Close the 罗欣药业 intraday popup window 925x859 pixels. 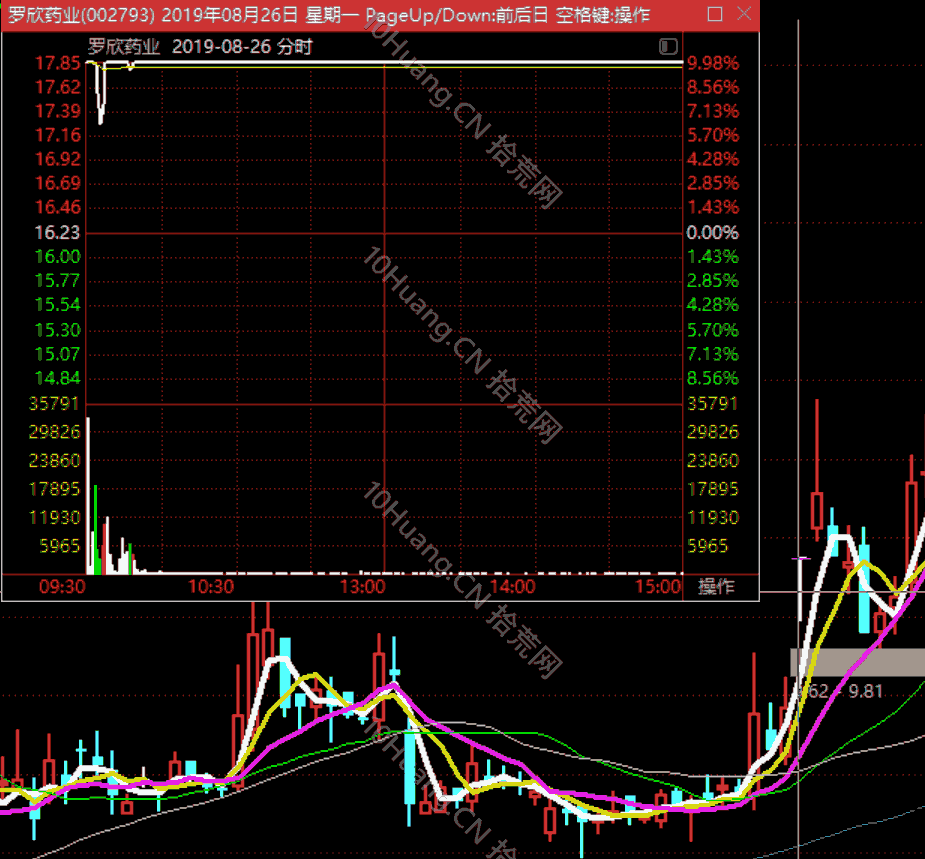(x=744, y=14)
